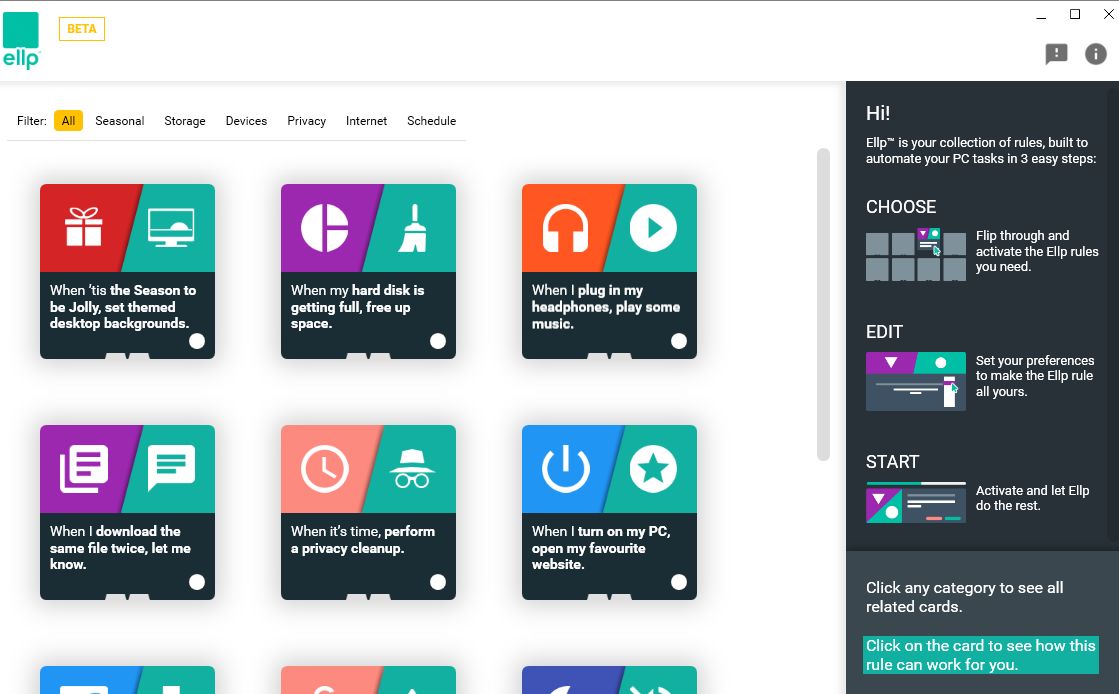Select the All filter button

point(68,121)
